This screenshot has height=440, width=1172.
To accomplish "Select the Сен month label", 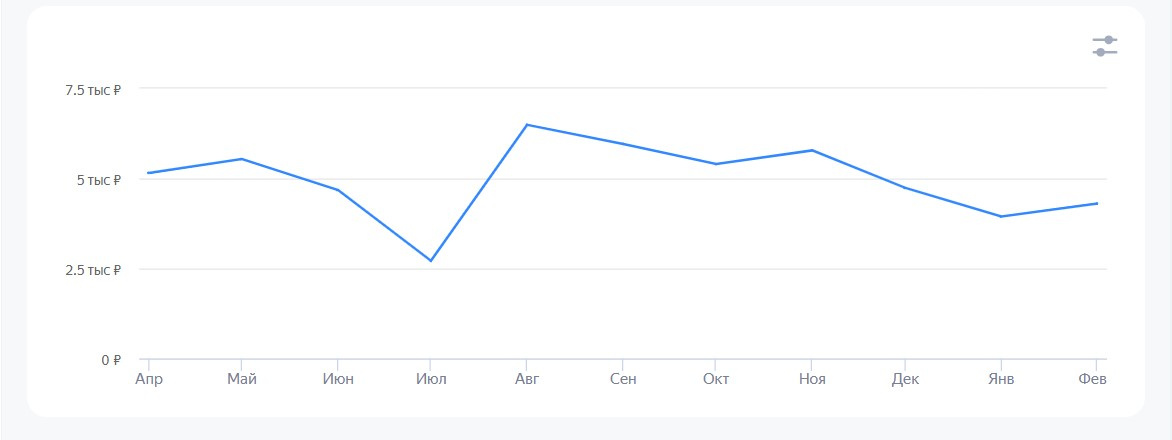I will coord(622,379).
